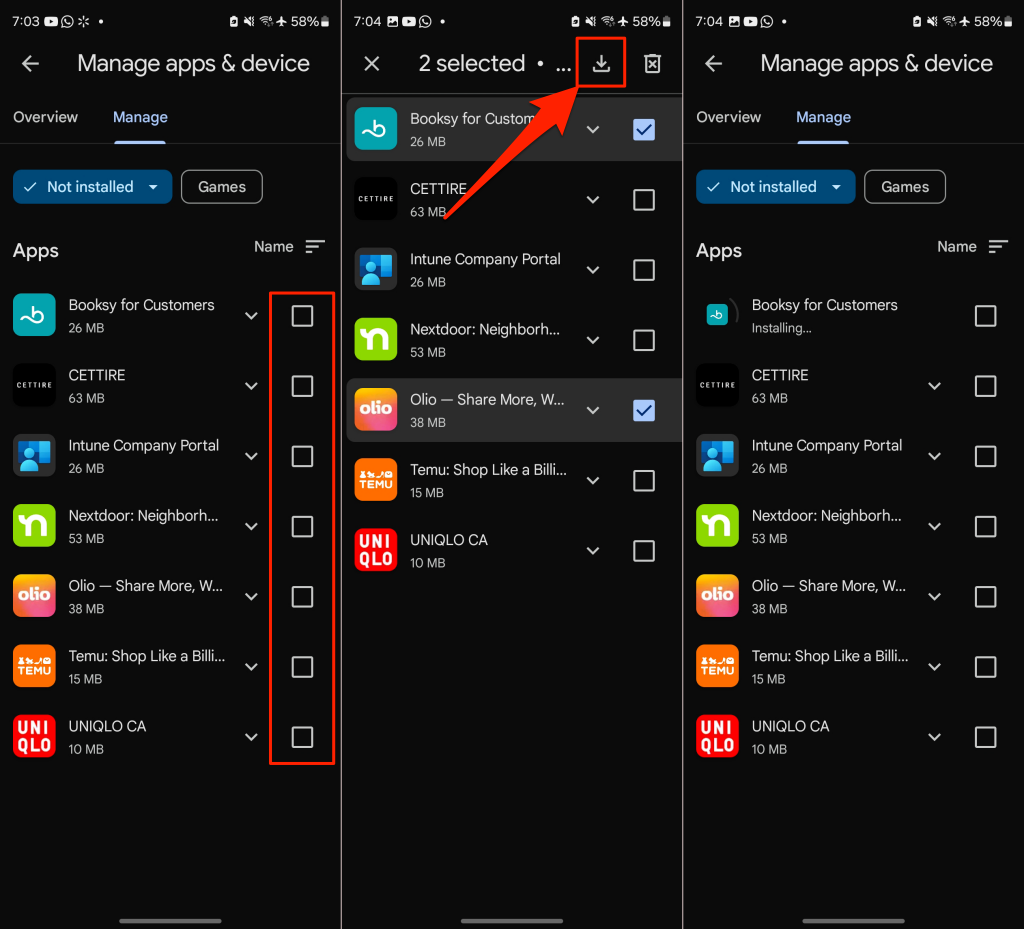Select the Manage tab

[140, 117]
